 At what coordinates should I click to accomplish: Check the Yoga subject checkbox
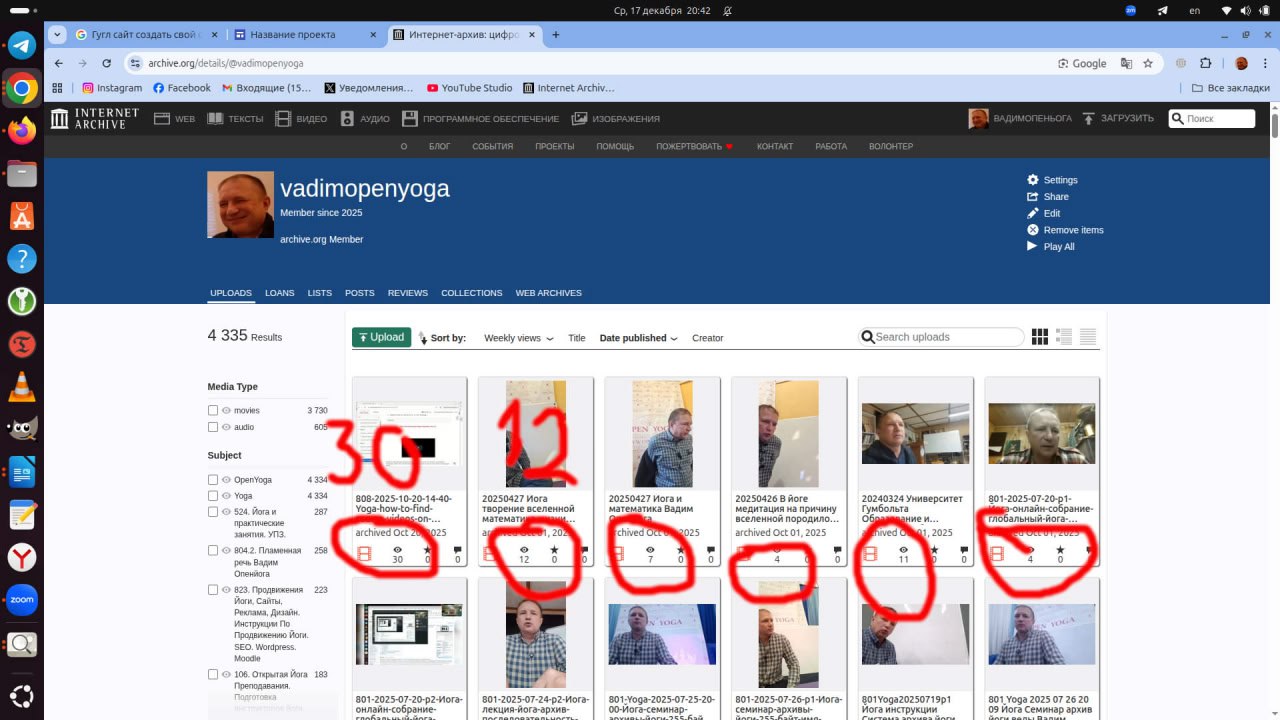213,496
